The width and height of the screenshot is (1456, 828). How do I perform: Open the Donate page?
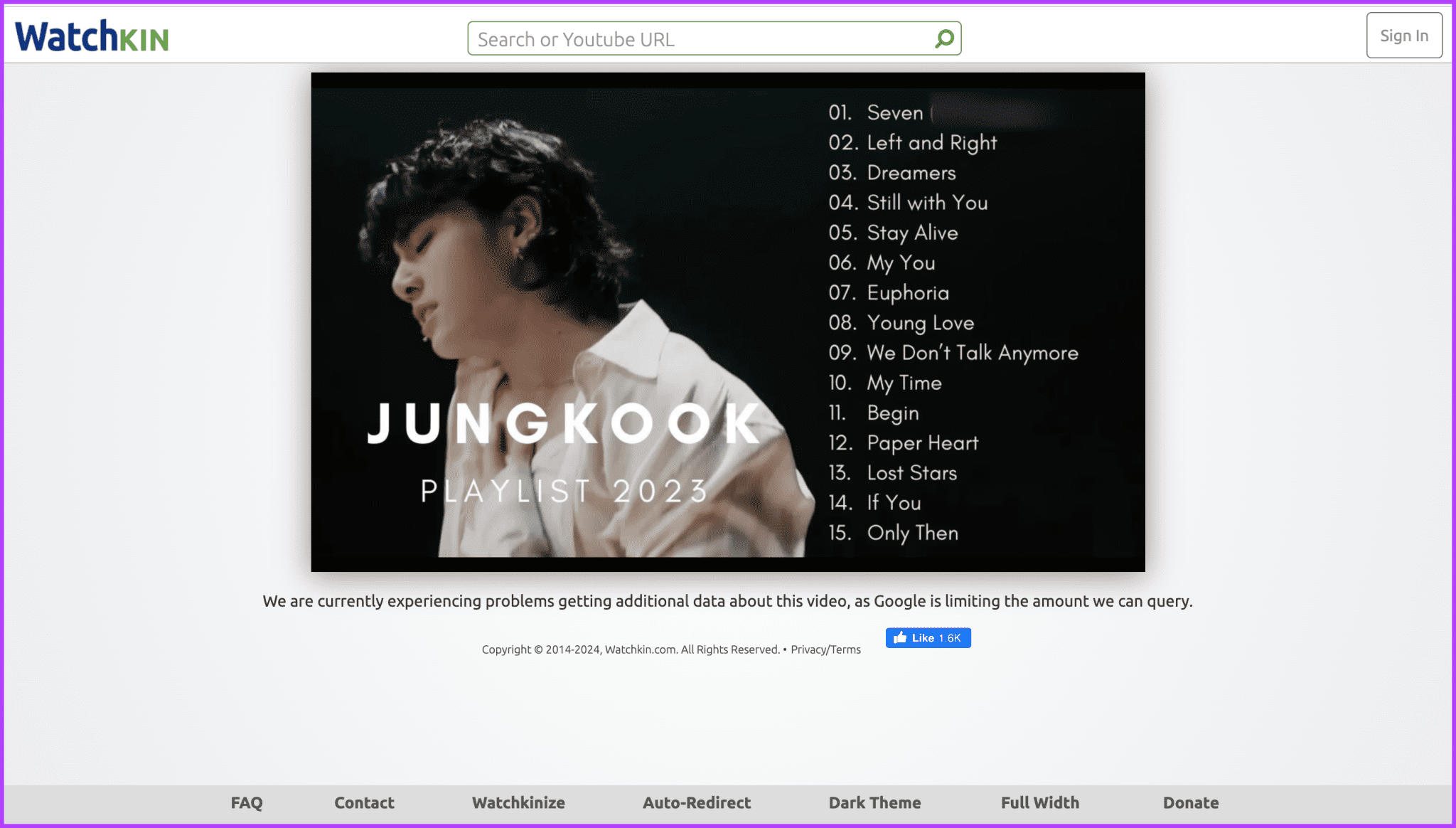pos(1190,802)
